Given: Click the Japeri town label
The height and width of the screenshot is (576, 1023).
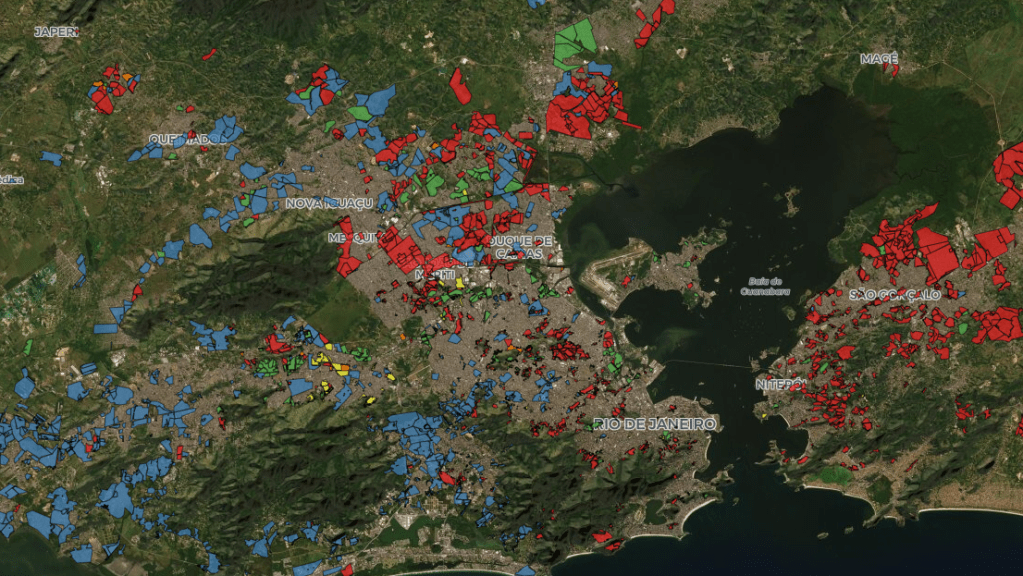Looking at the screenshot, I should [x=56, y=32].
